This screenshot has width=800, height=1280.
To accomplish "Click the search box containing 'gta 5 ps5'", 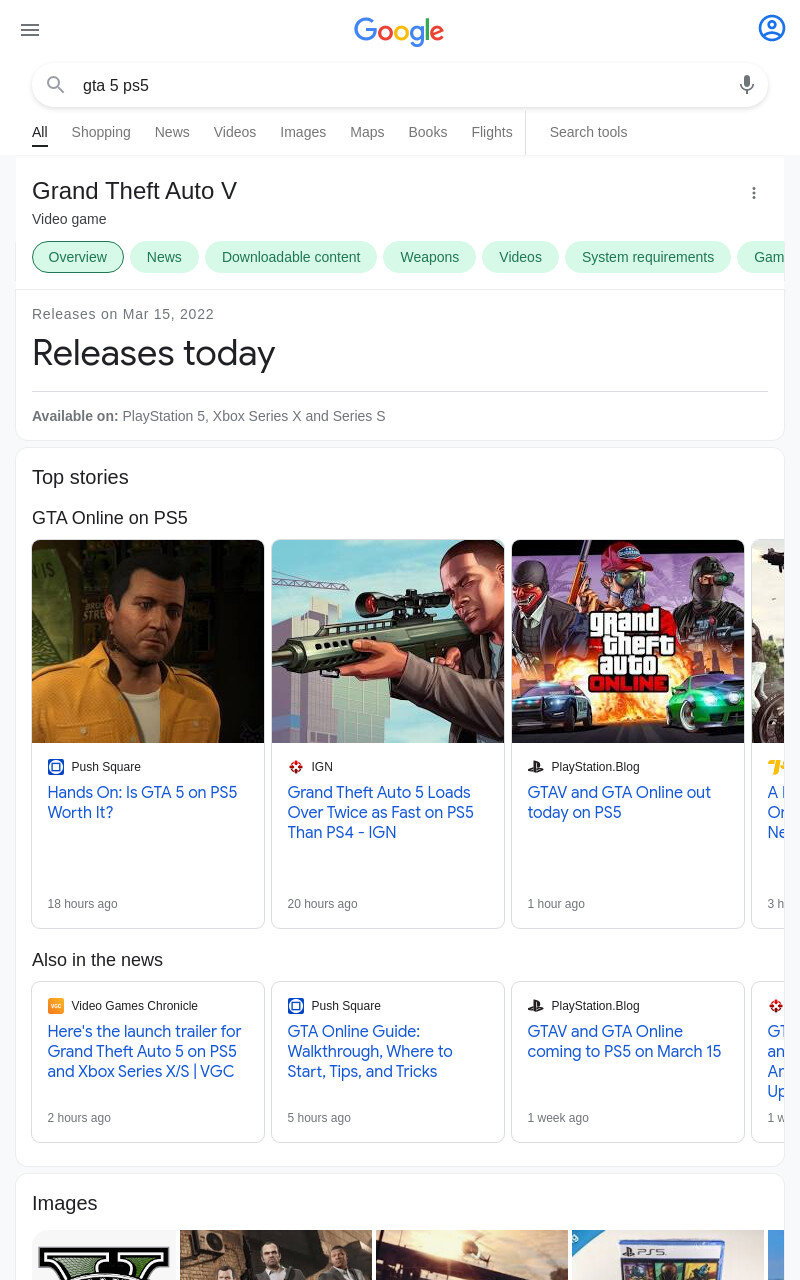I will pyautogui.click(x=400, y=85).
